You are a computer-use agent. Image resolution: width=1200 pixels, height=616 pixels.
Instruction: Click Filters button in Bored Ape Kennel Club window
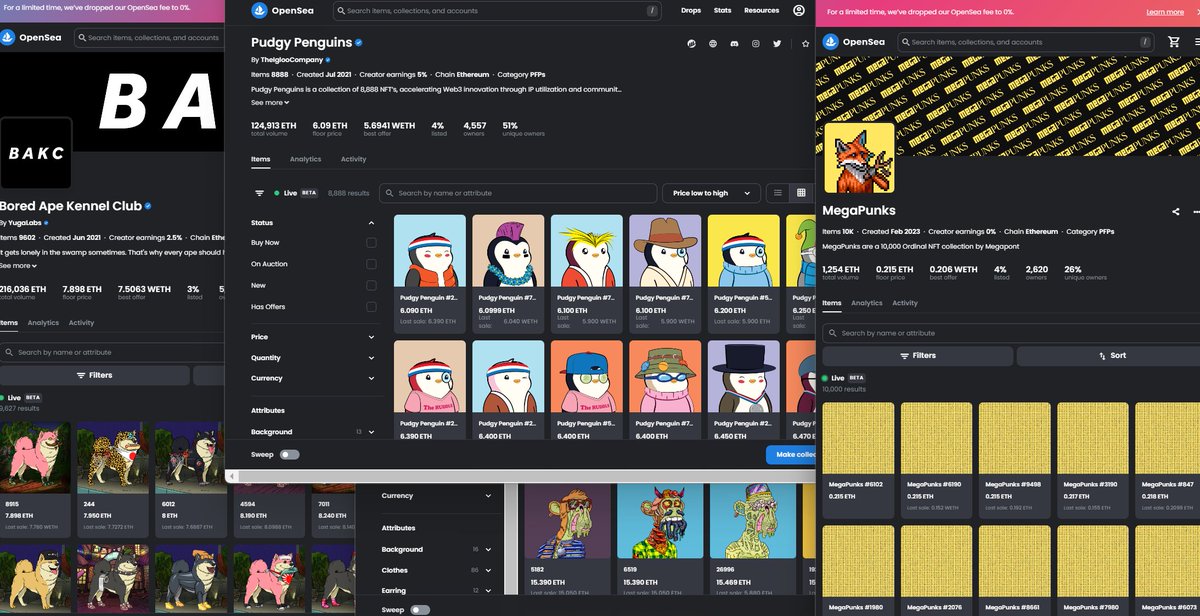pyautogui.click(x=94, y=375)
